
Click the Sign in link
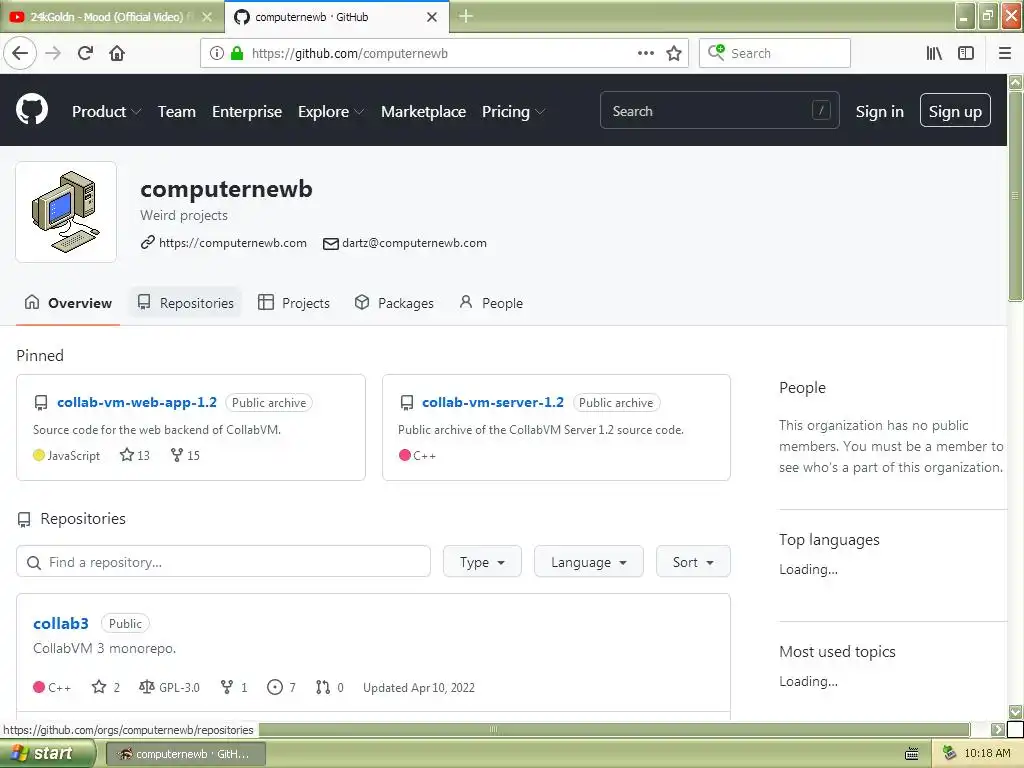pyautogui.click(x=880, y=112)
